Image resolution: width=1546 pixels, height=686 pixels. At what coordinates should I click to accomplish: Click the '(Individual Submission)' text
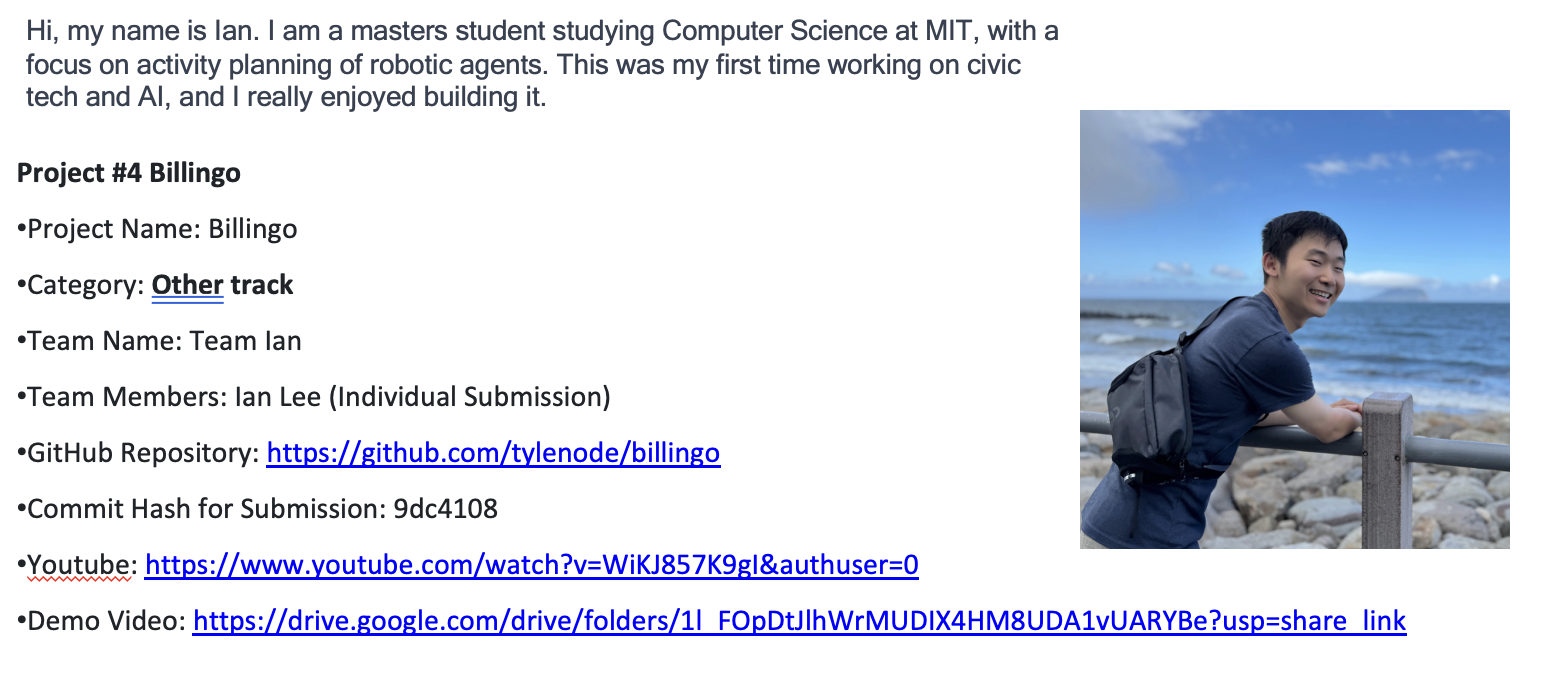point(470,397)
